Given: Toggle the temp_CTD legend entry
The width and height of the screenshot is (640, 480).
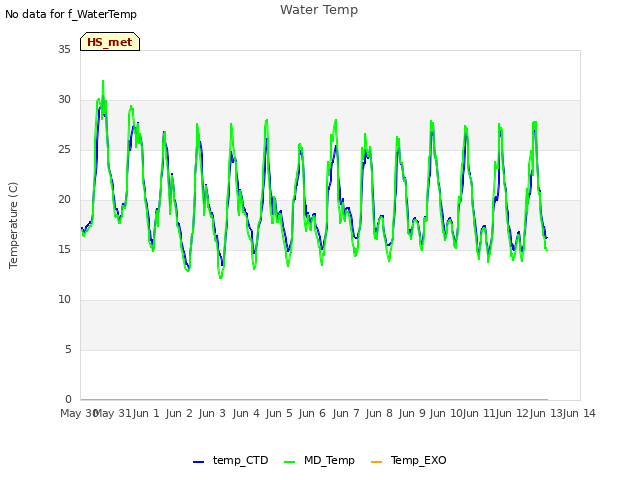Looking at the screenshot, I should [x=231, y=460].
